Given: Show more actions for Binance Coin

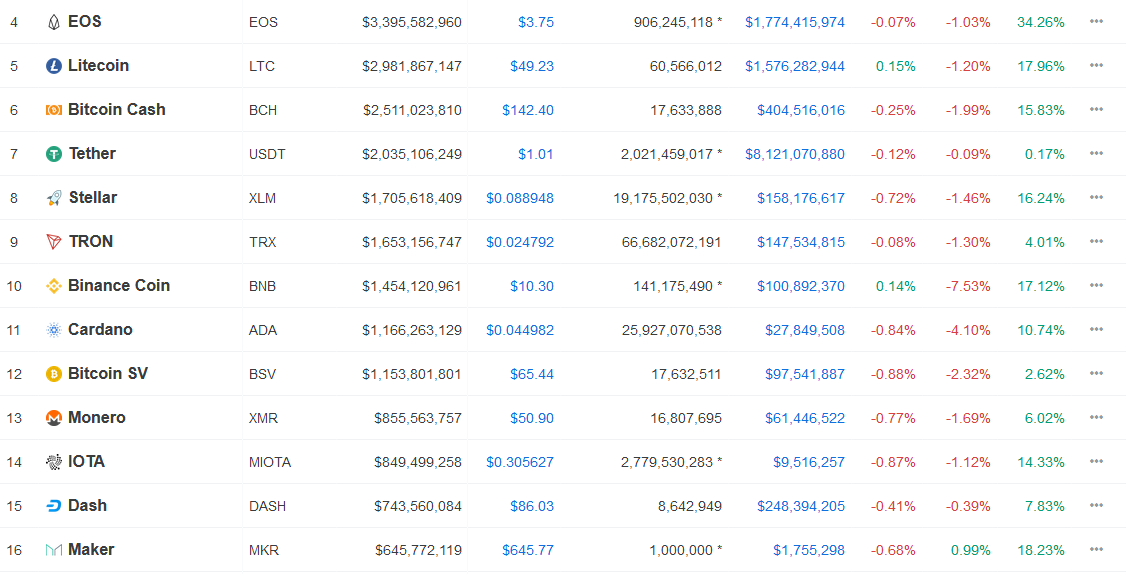Looking at the screenshot, I should coord(1096,285).
